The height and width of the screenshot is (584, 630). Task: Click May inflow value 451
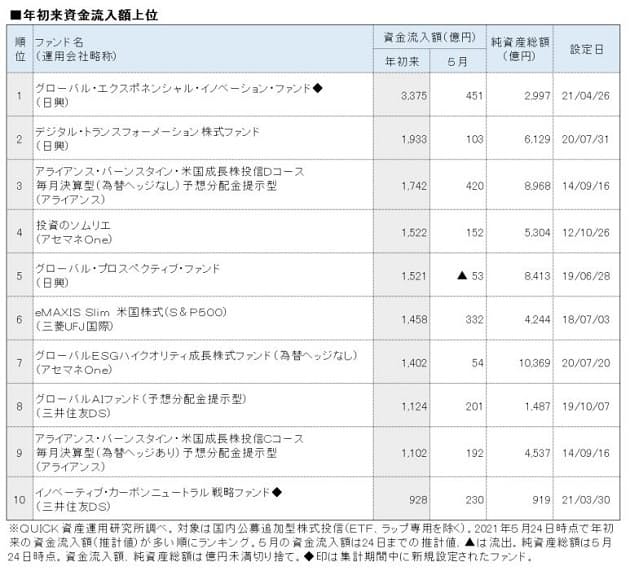pos(474,96)
